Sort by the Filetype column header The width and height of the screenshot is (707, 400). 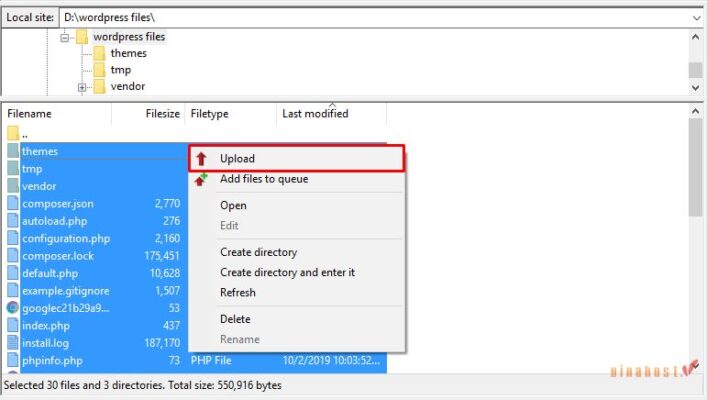[230, 114]
